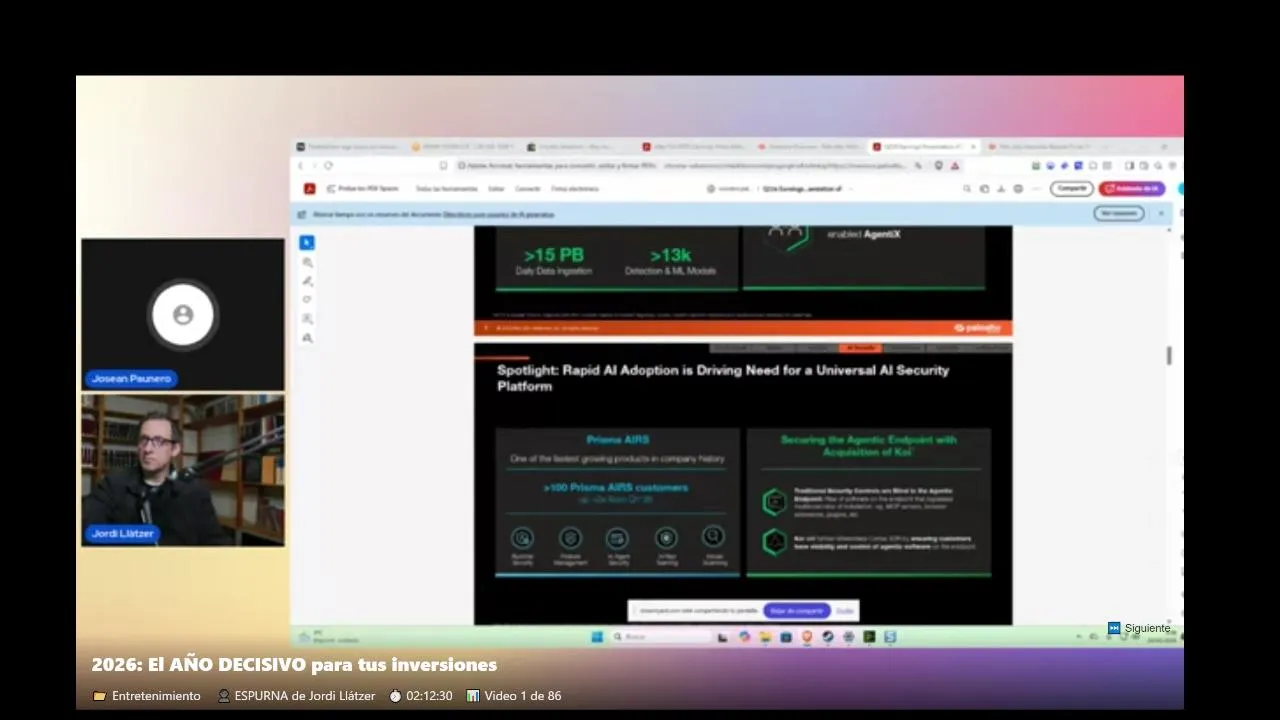Click Dejar de compartir button

click(797, 610)
